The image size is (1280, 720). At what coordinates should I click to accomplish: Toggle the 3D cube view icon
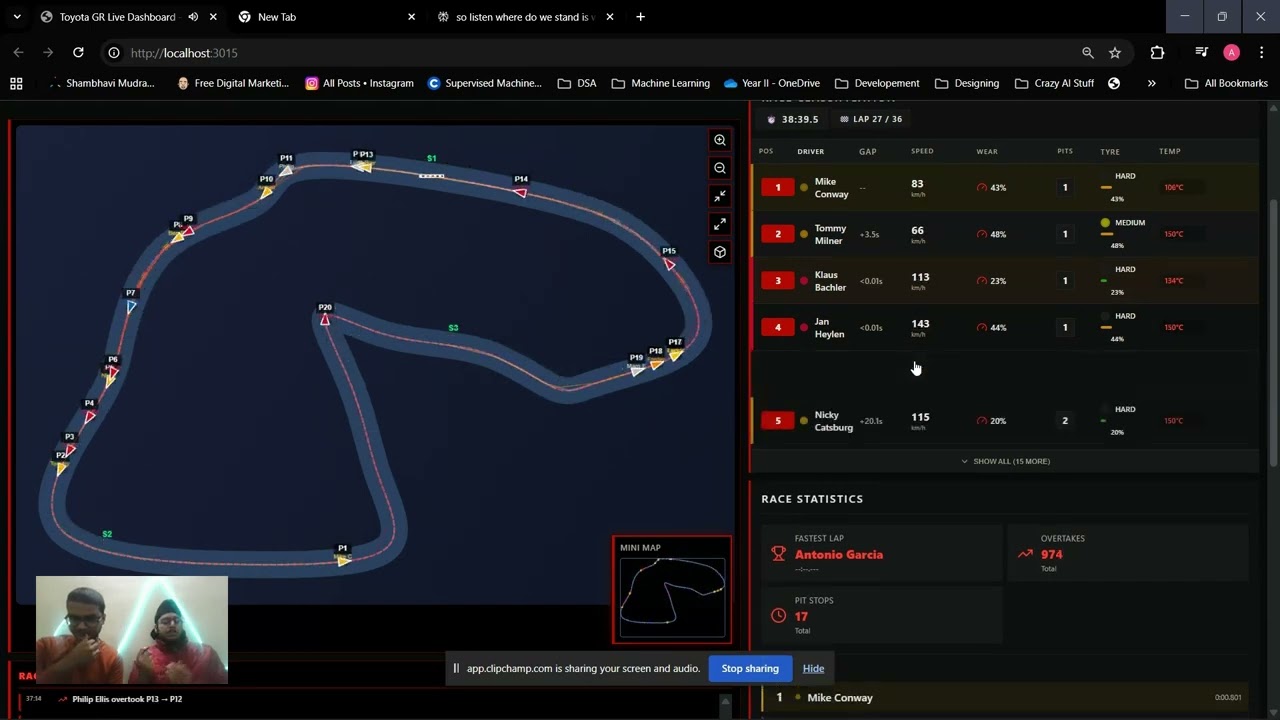pyautogui.click(x=719, y=252)
